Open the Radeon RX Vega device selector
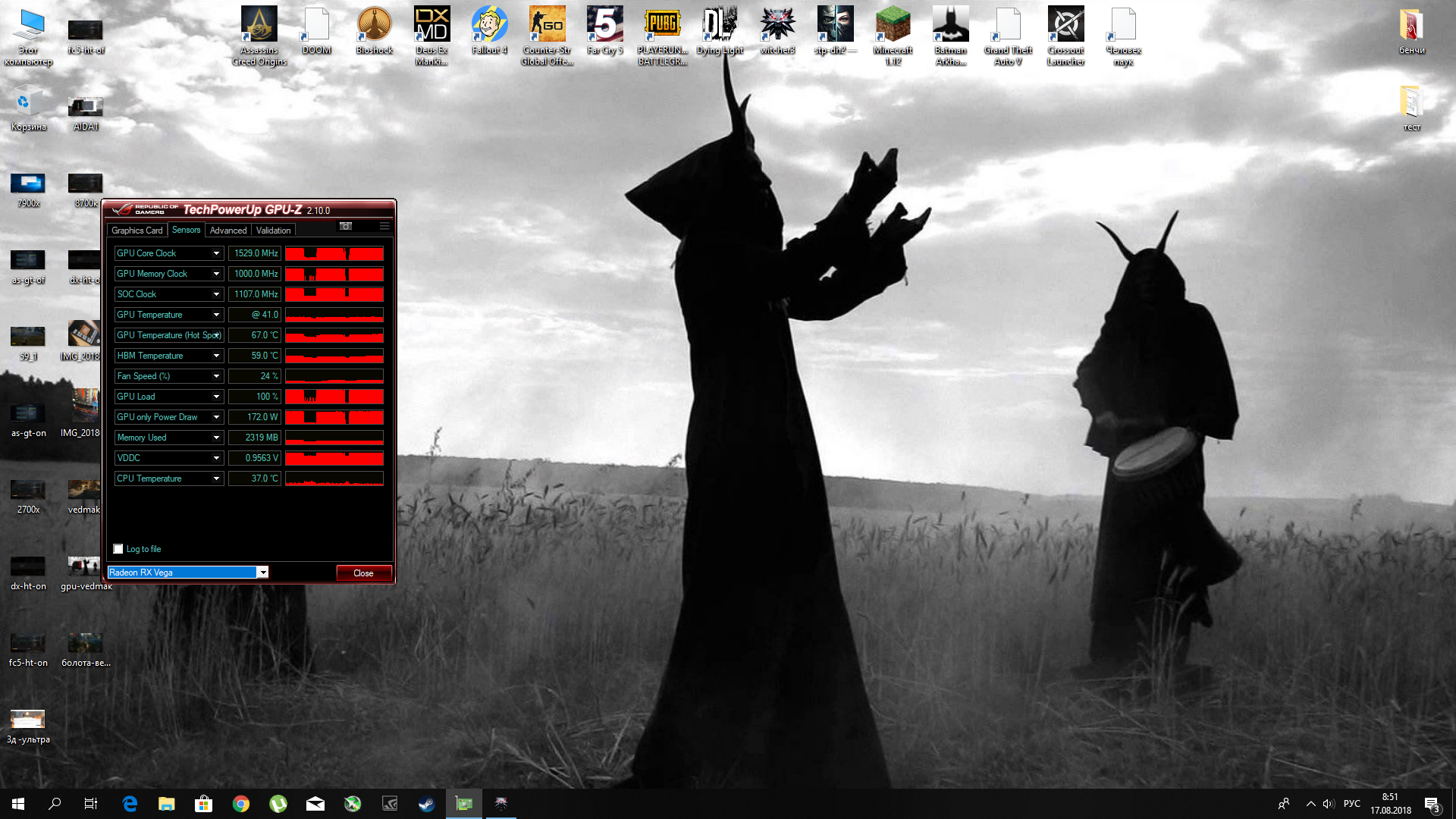 (262, 573)
